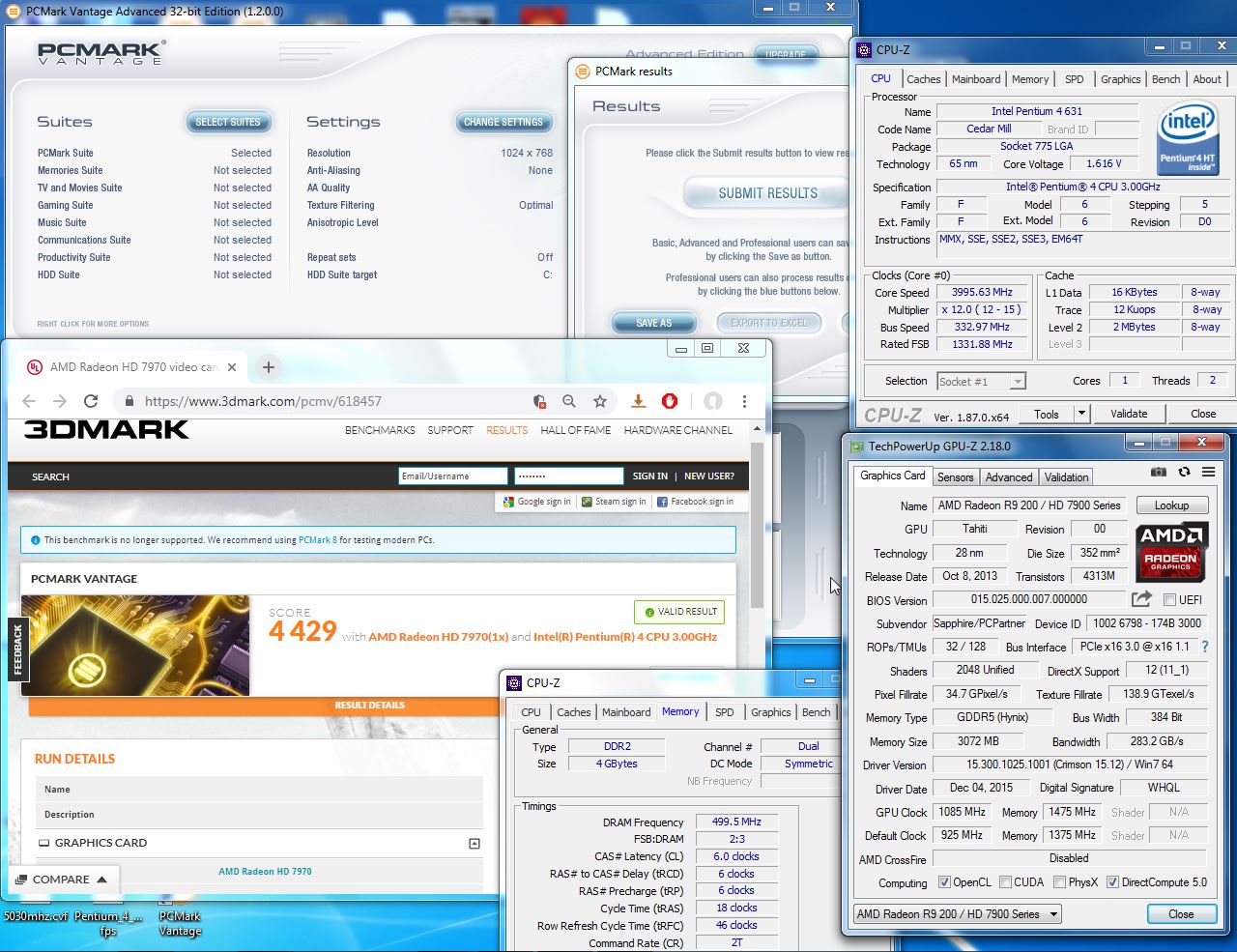Click Change Settings in PCMark Vantage
This screenshot has width=1237, height=952.
503,122
